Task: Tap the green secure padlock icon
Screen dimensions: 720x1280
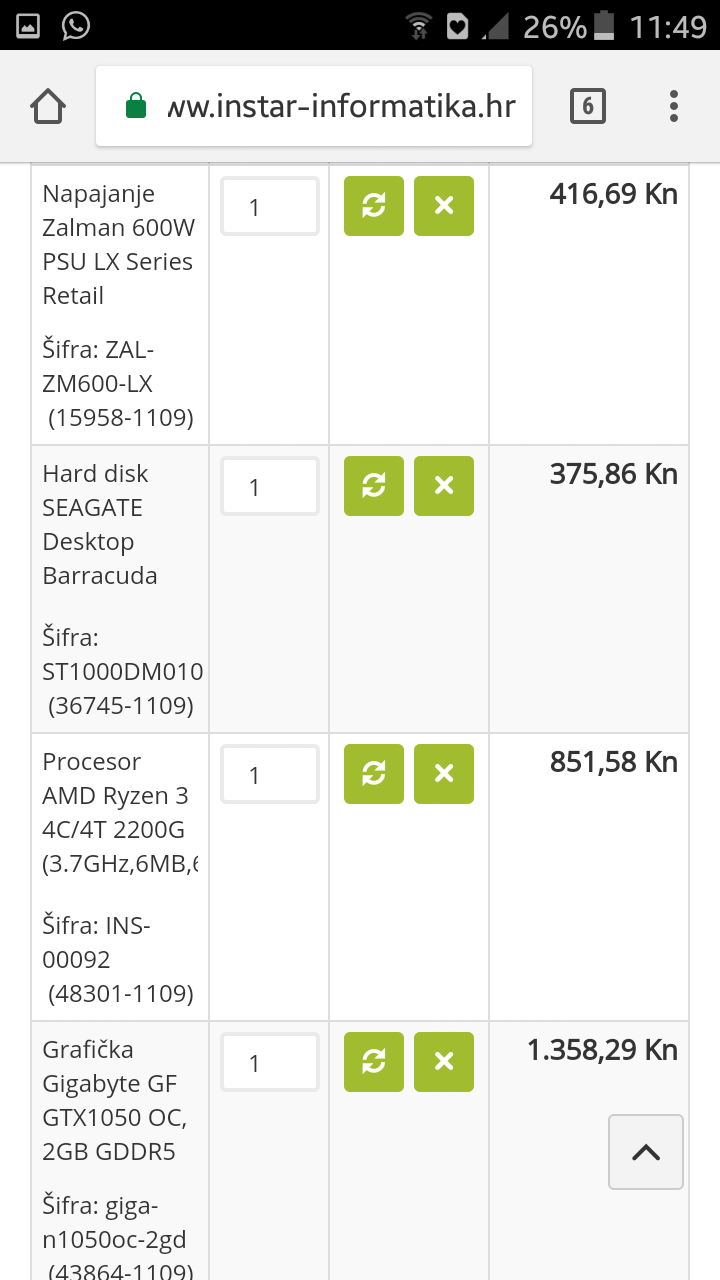Action: click(136, 106)
